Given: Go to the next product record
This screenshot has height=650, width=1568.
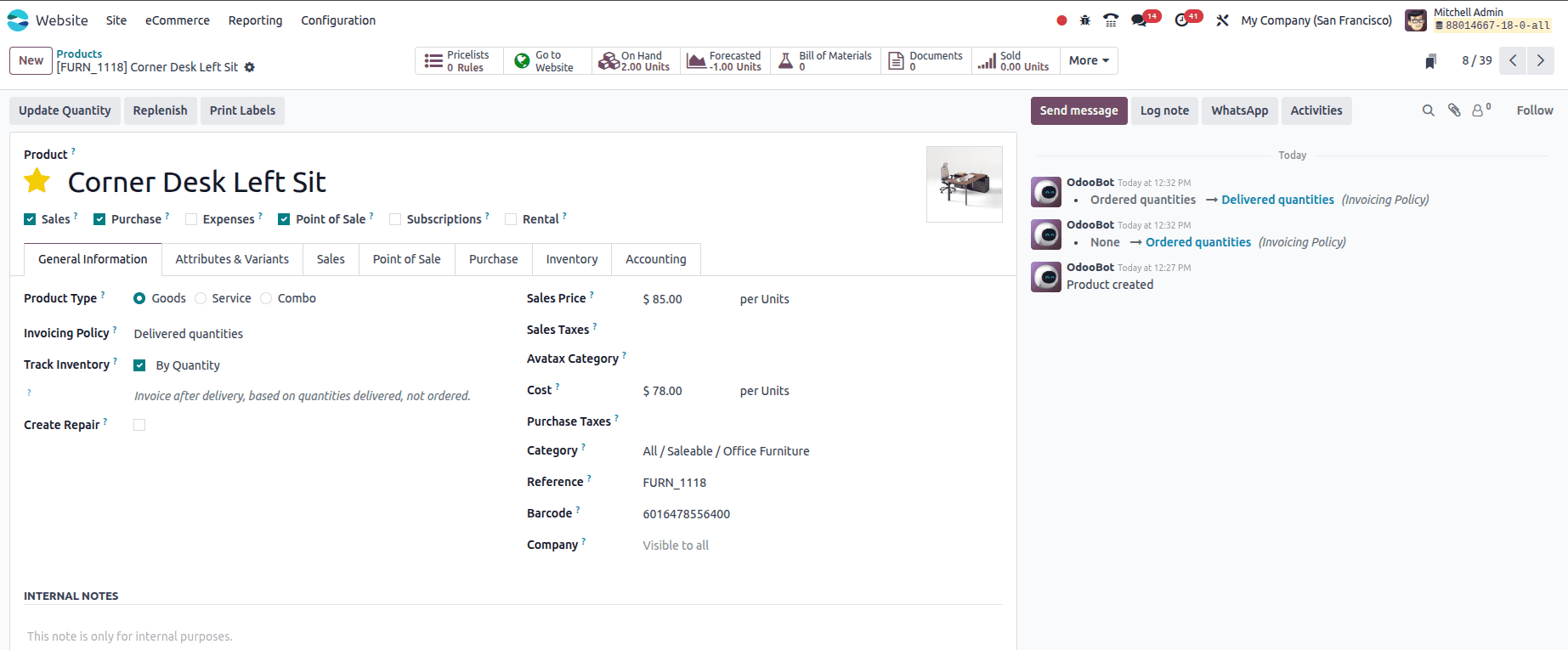Looking at the screenshot, I should 1540,61.
